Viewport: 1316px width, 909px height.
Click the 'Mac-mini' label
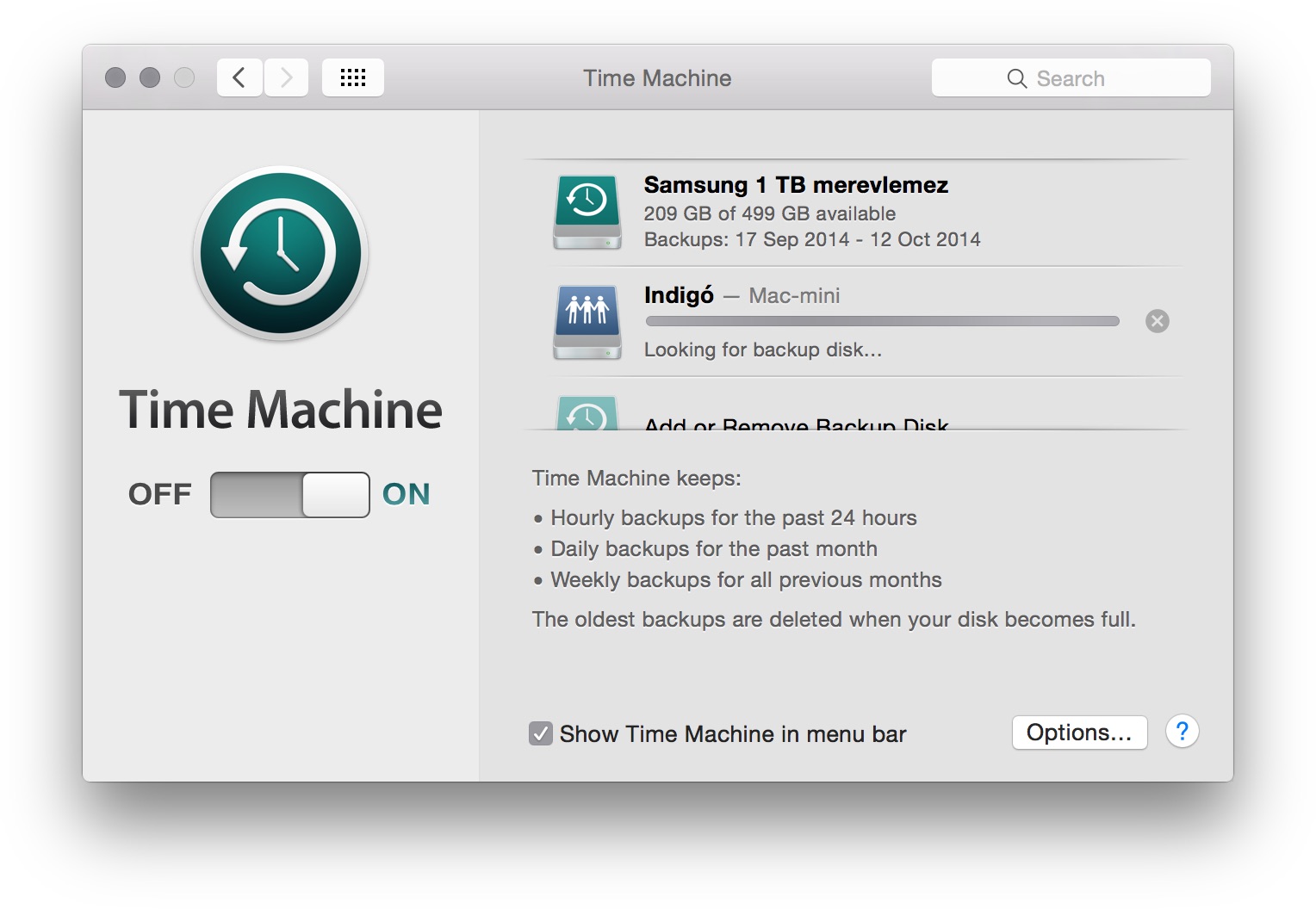pos(794,296)
